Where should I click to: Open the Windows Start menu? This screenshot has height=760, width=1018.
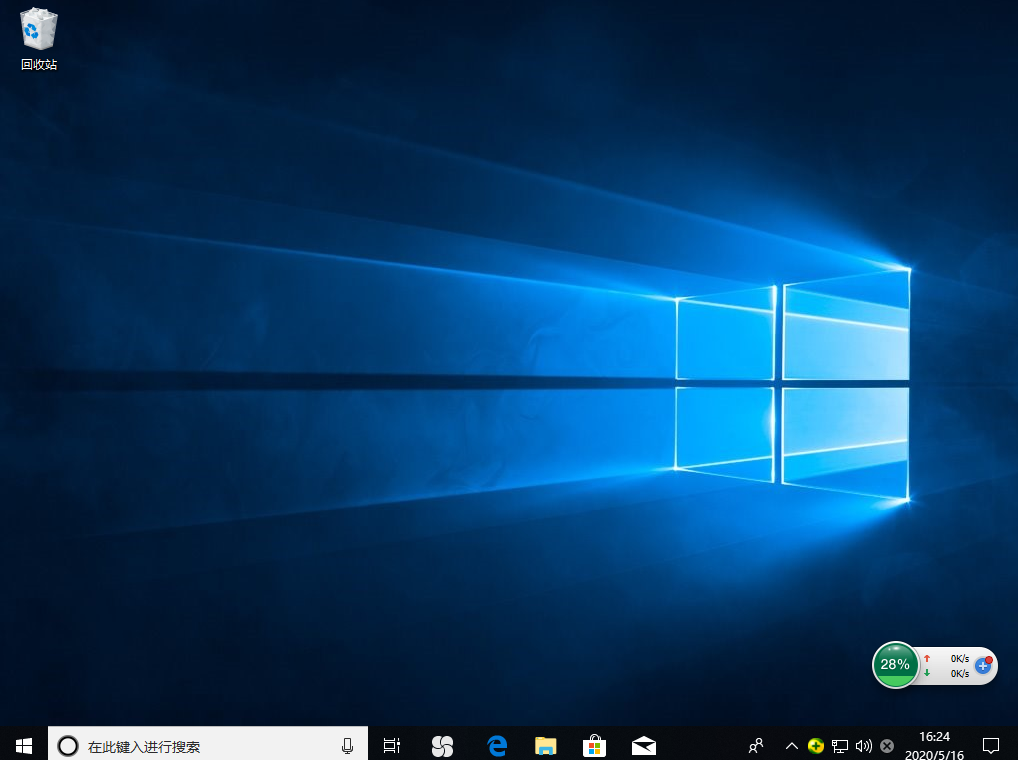[24, 745]
